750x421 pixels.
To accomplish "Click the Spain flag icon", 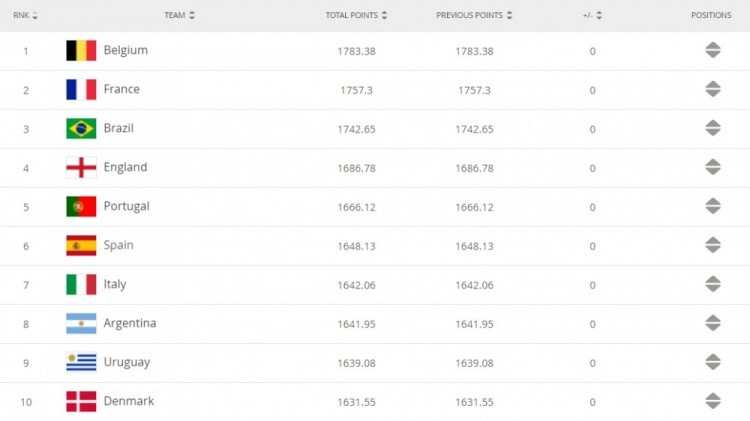I will pyautogui.click(x=81, y=245).
